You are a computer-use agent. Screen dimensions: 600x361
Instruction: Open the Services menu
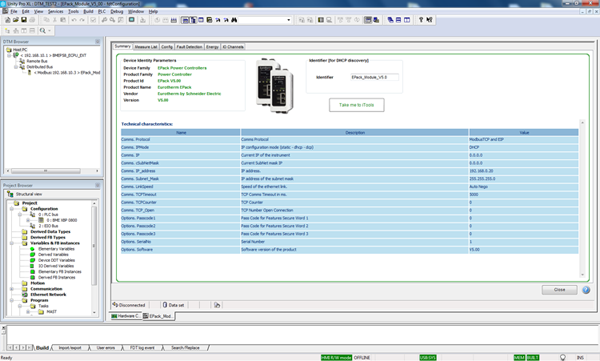tap(55, 11)
